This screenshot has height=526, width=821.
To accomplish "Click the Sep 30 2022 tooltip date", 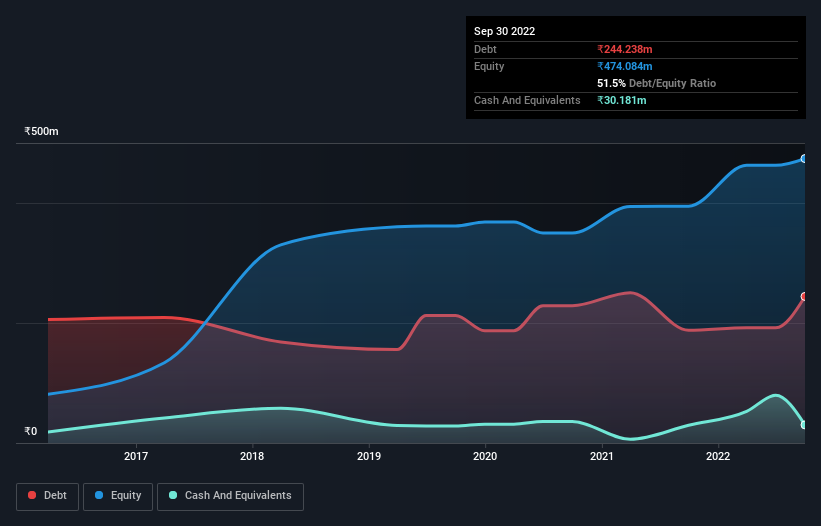I will click(x=504, y=31).
